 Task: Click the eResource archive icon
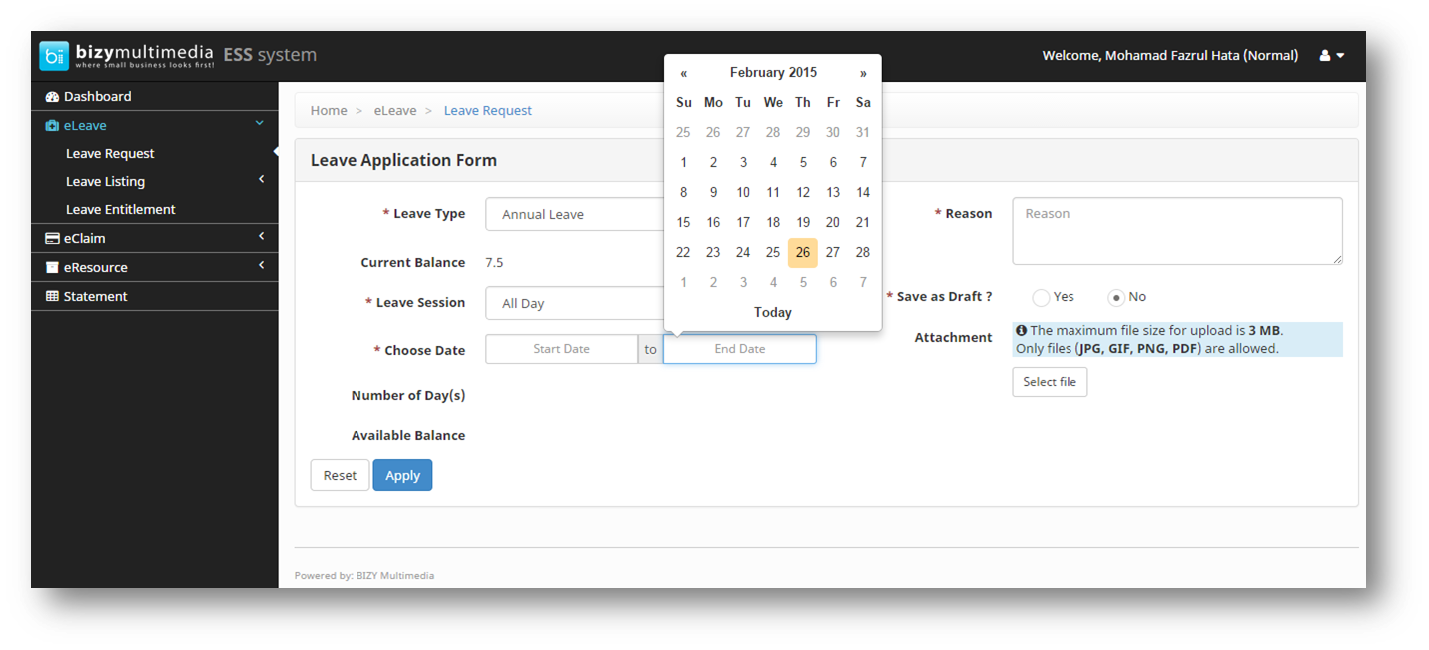pyautogui.click(x=52, y=268)
